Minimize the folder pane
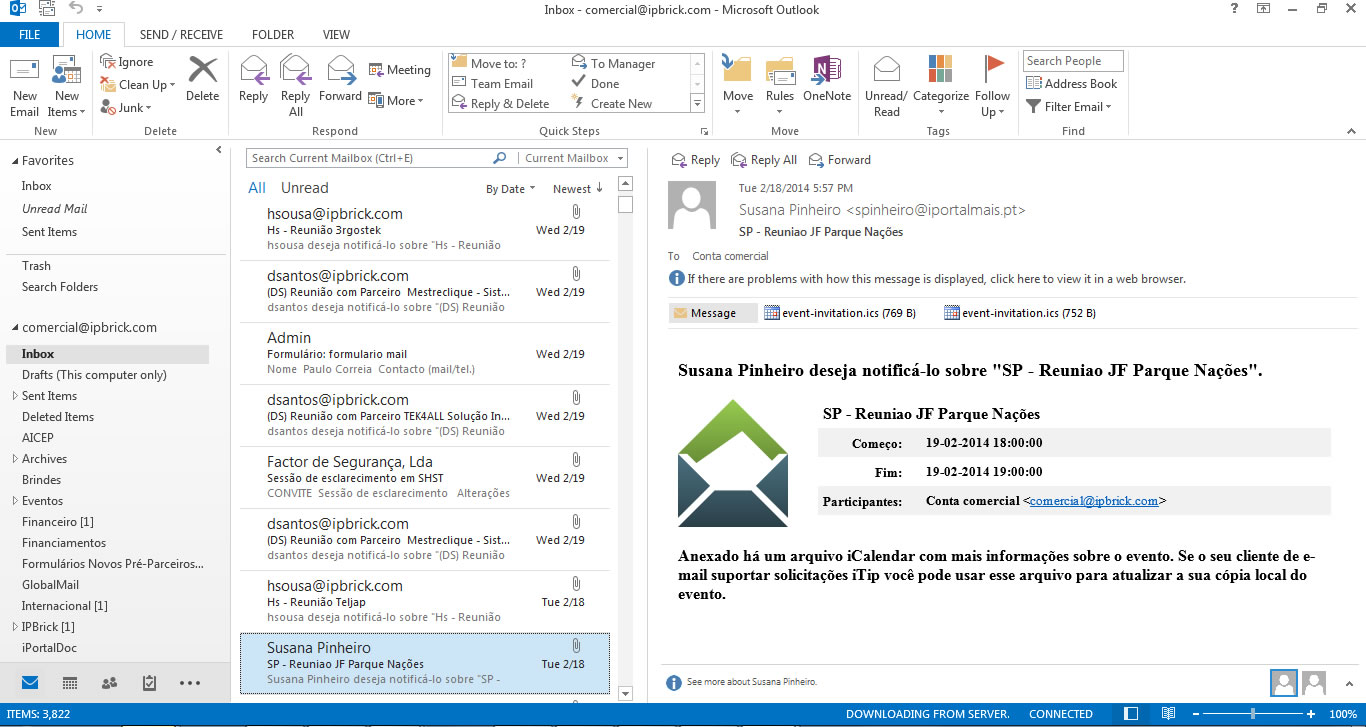 [x=219, y=150]
